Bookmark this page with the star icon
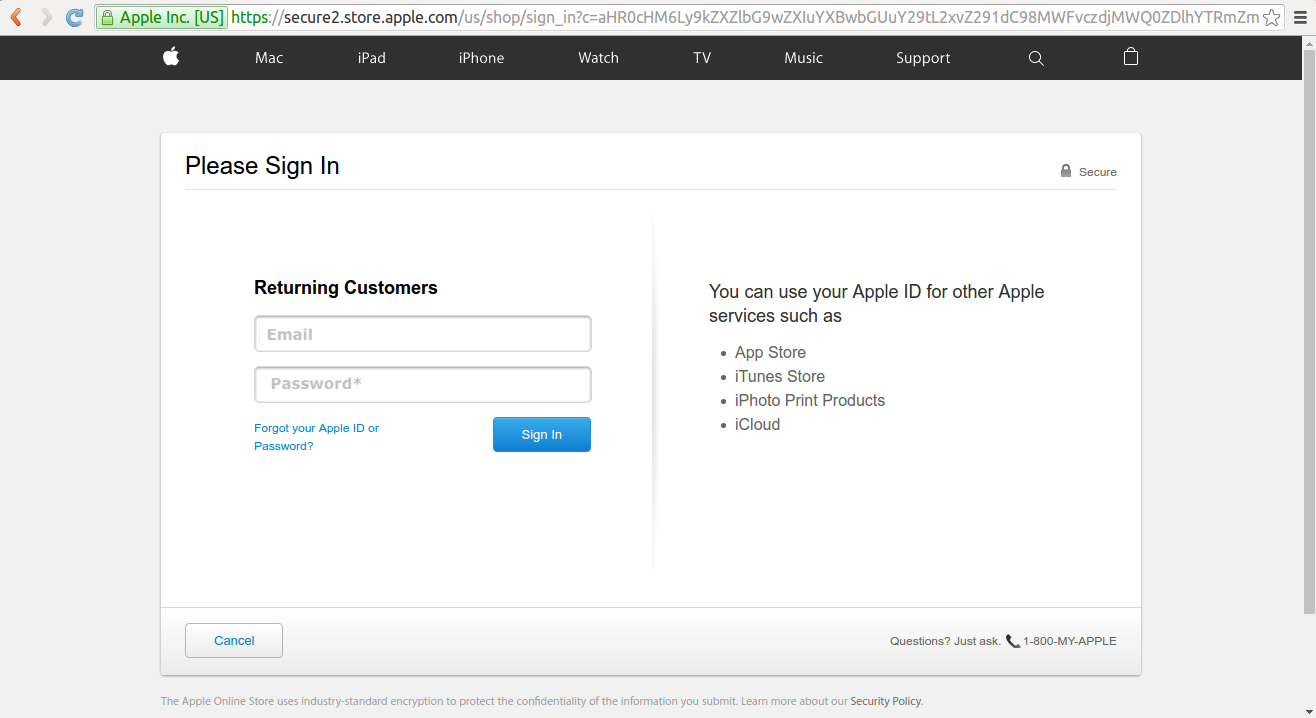 1271,17
